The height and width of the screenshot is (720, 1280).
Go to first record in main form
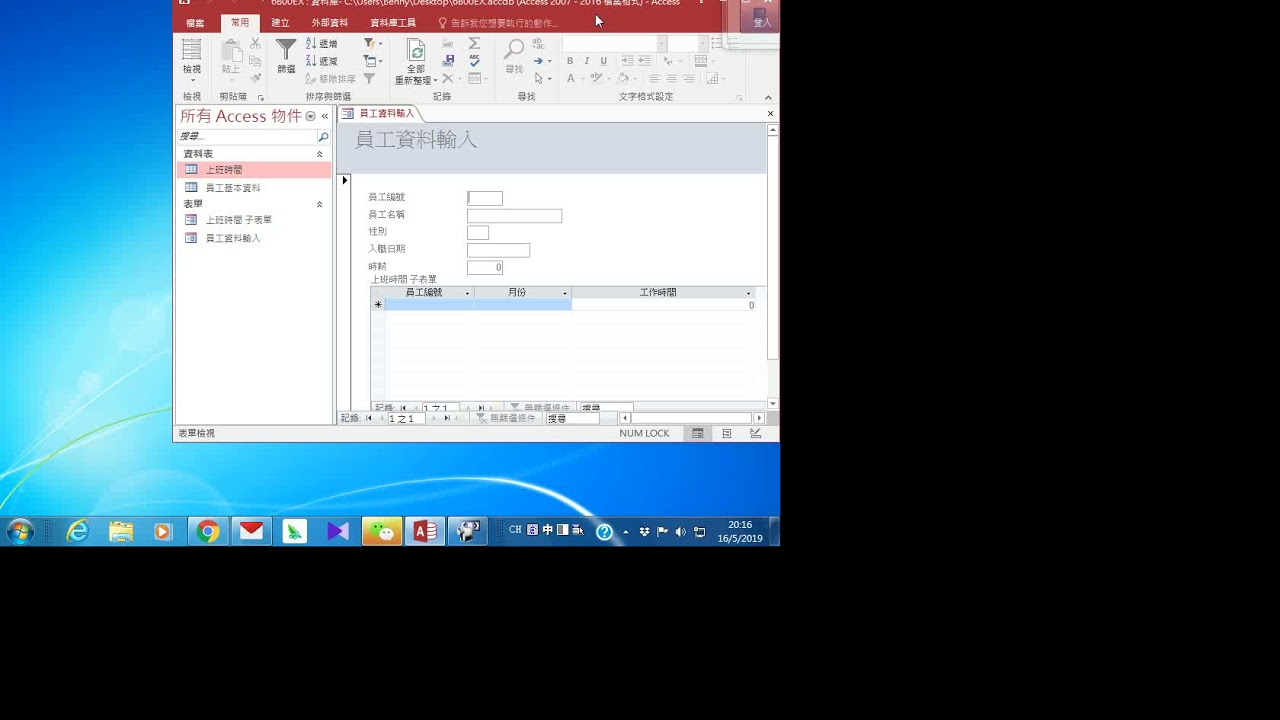(369, 419)
